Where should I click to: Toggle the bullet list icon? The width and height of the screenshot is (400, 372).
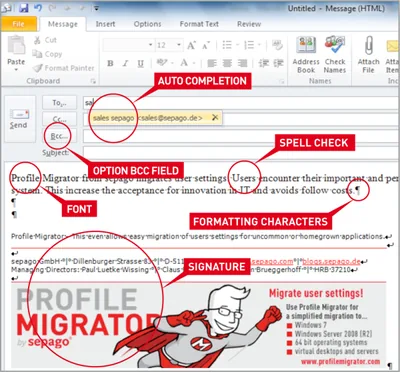(x=227, y=45)
